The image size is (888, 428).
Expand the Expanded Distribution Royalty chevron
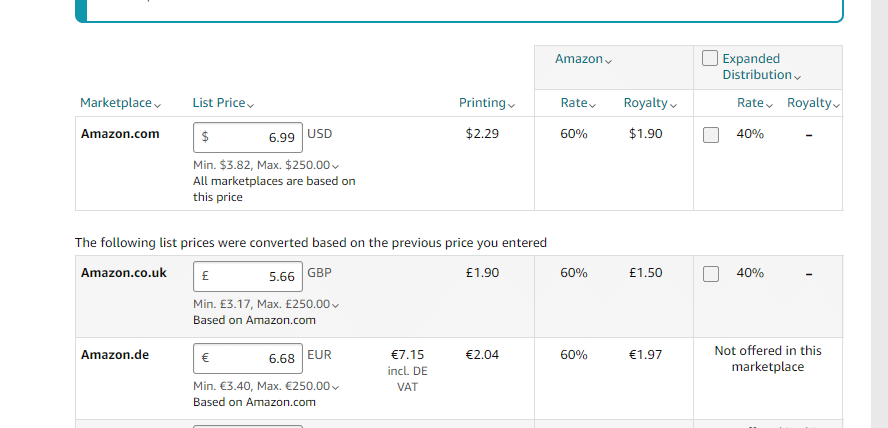click(x=836, y=105)
